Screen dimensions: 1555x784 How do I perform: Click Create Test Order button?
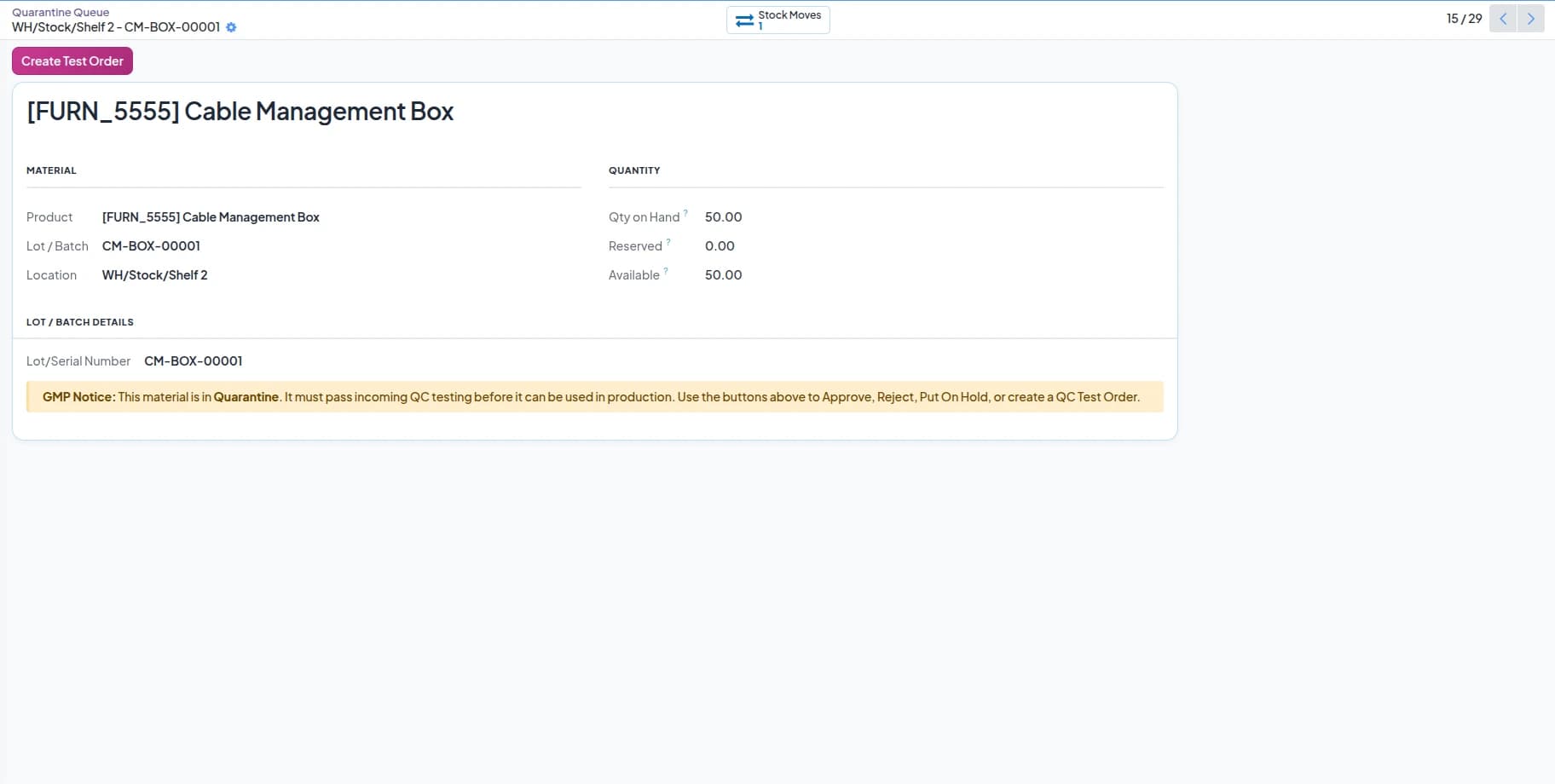[72, 61]
